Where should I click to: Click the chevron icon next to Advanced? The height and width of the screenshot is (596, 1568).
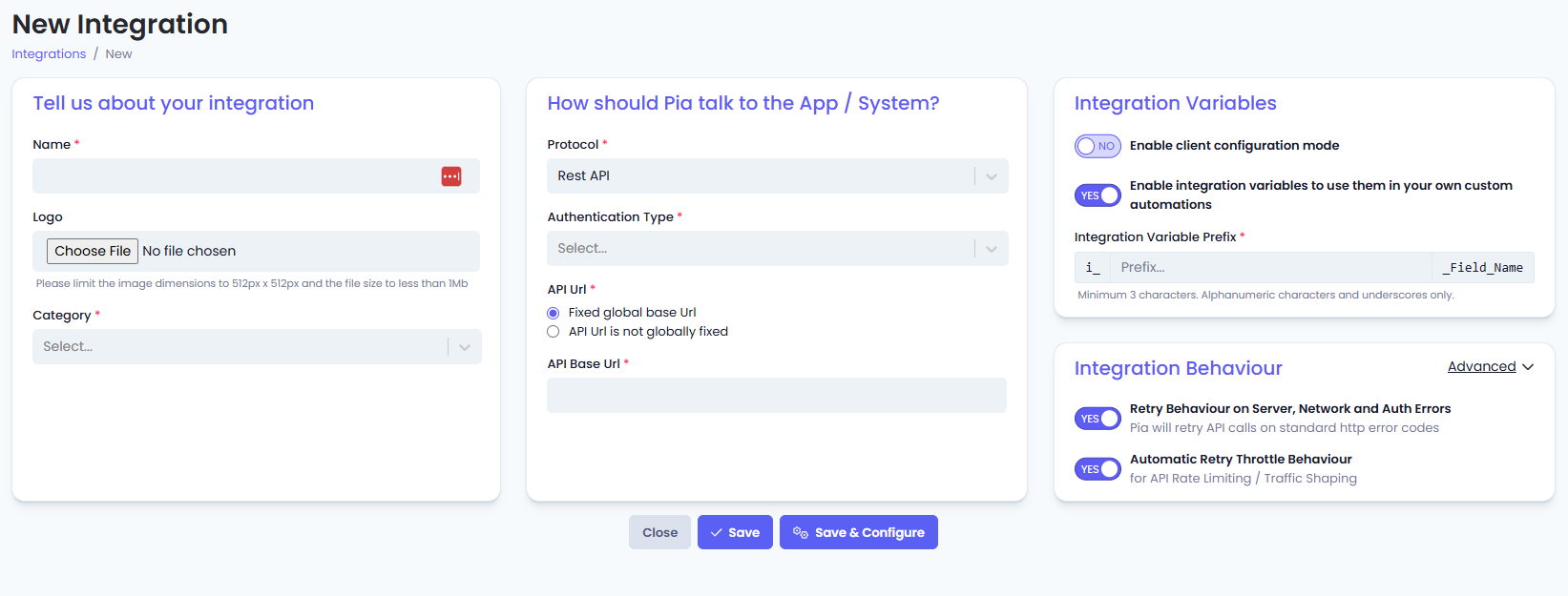click(1528, 367)
